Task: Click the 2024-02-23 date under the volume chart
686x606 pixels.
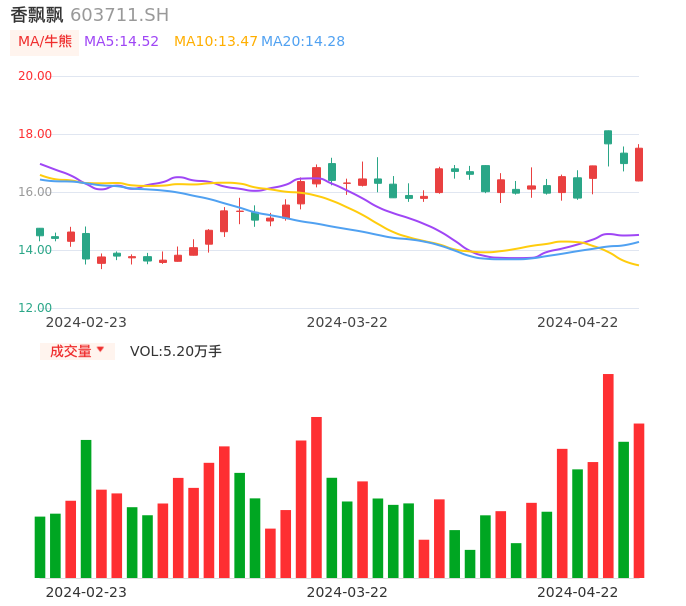Action: 86,592
